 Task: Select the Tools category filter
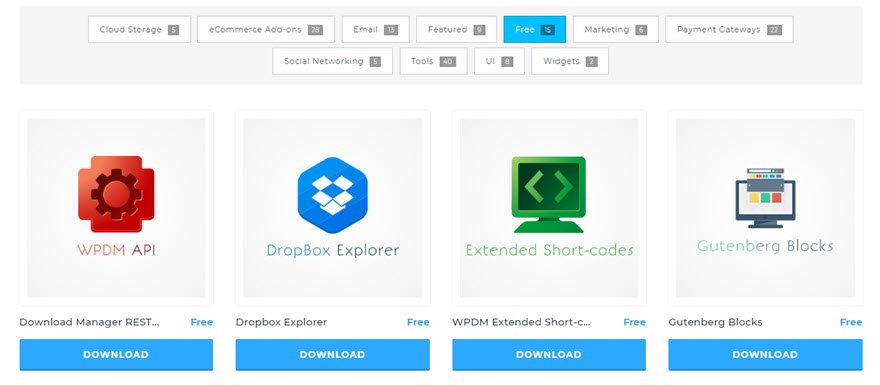(433, 61)
